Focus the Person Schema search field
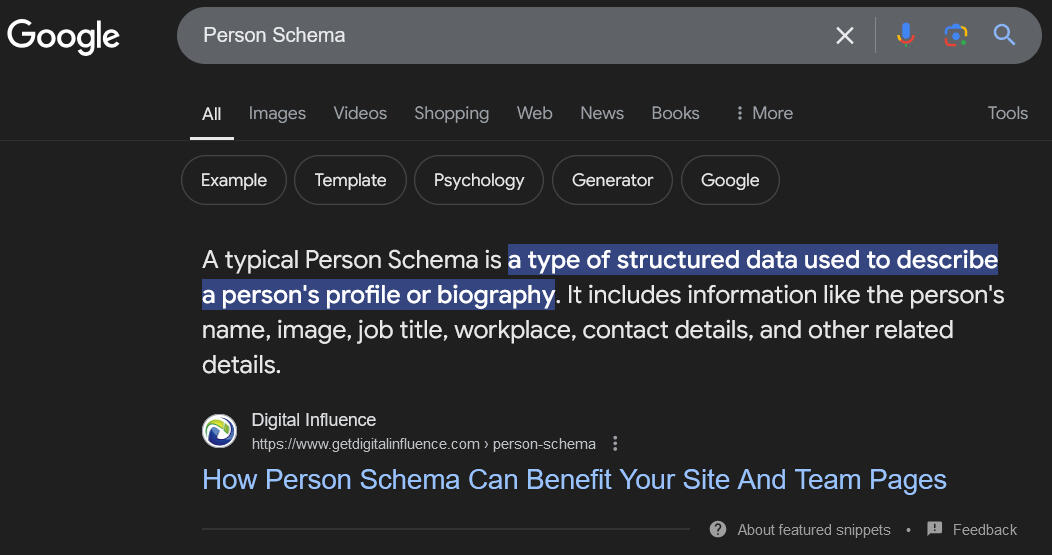The image size is (1052, 555). tap(500, 36)
